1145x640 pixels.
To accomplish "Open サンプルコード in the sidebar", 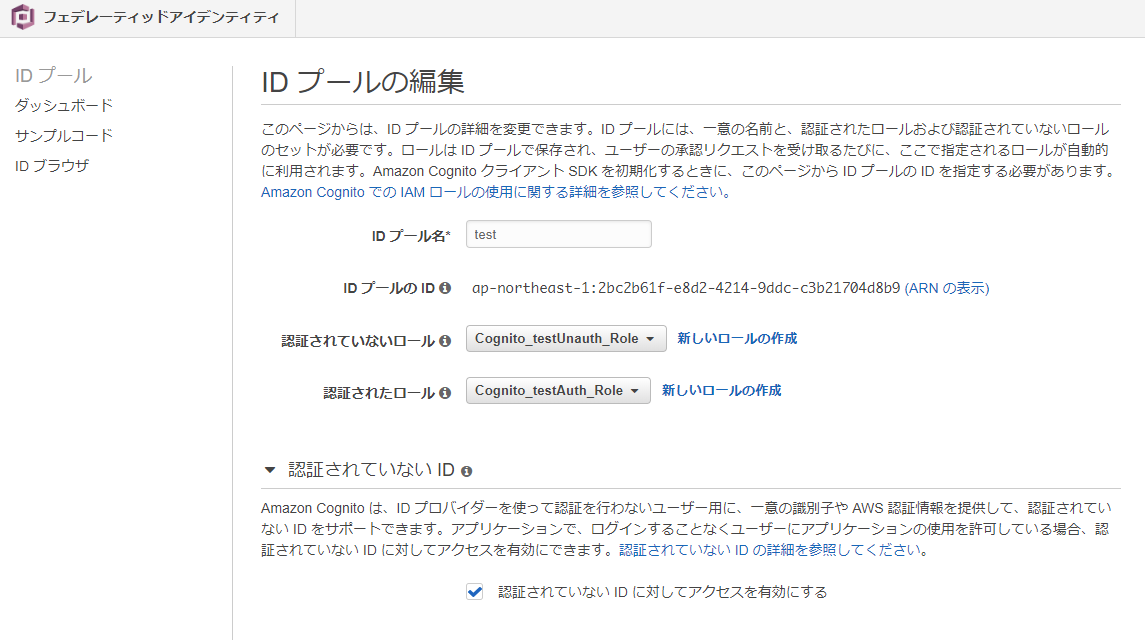I will point(64,135).
